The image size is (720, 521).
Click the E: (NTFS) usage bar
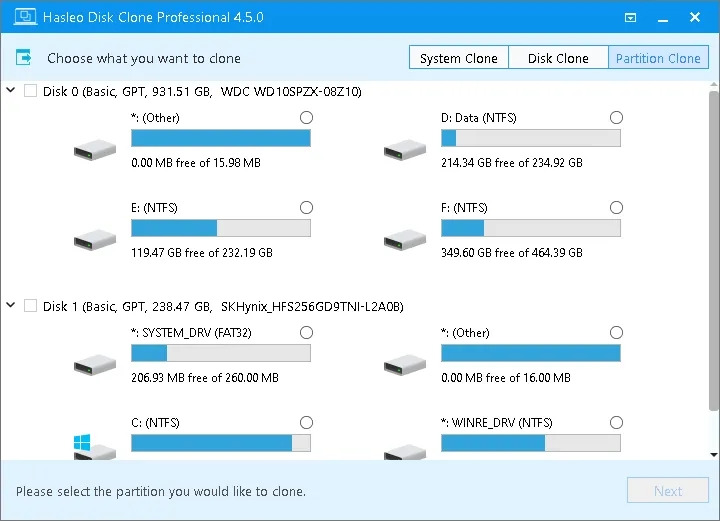[221, 228]
